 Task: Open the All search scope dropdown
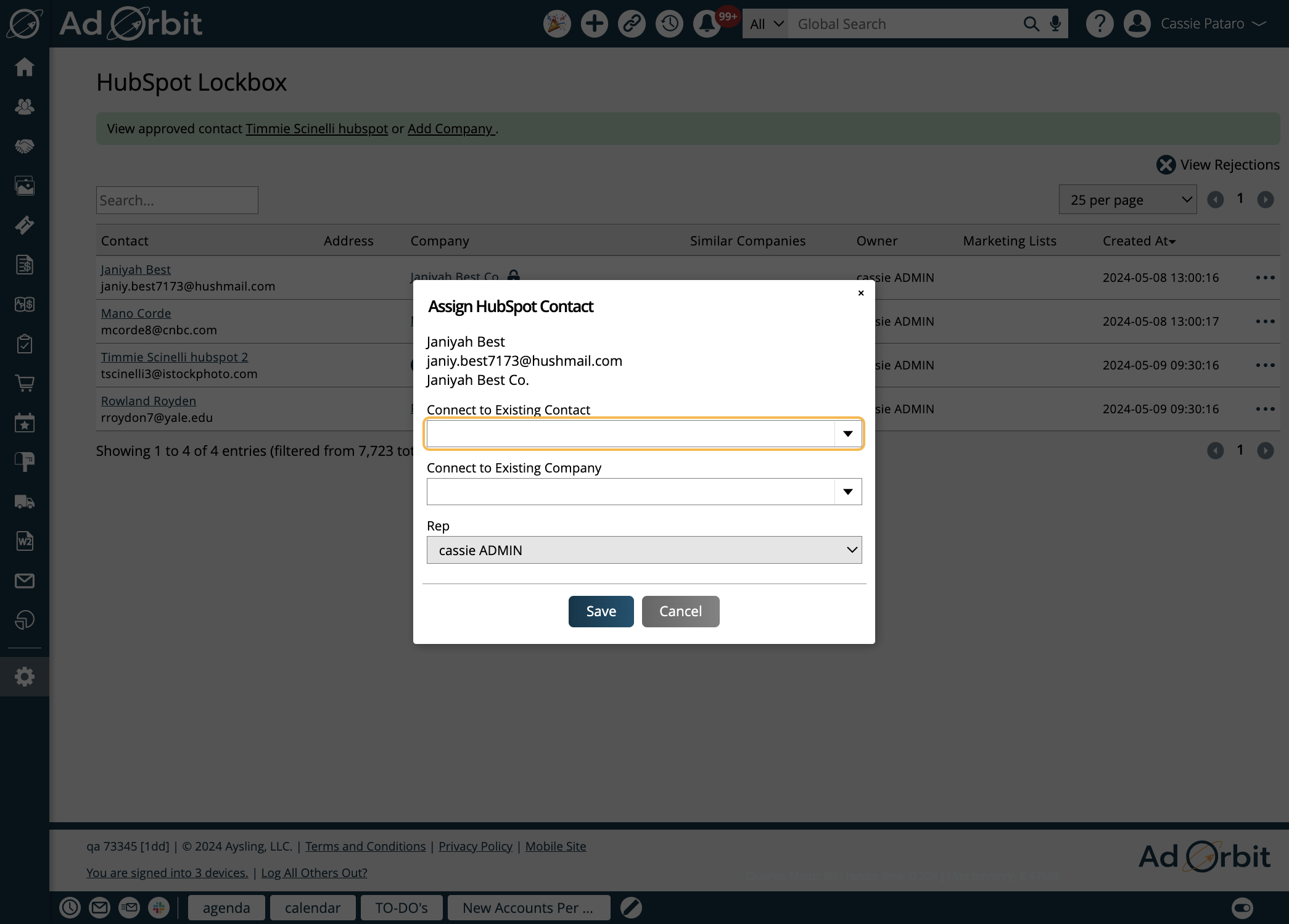[766, 24]
